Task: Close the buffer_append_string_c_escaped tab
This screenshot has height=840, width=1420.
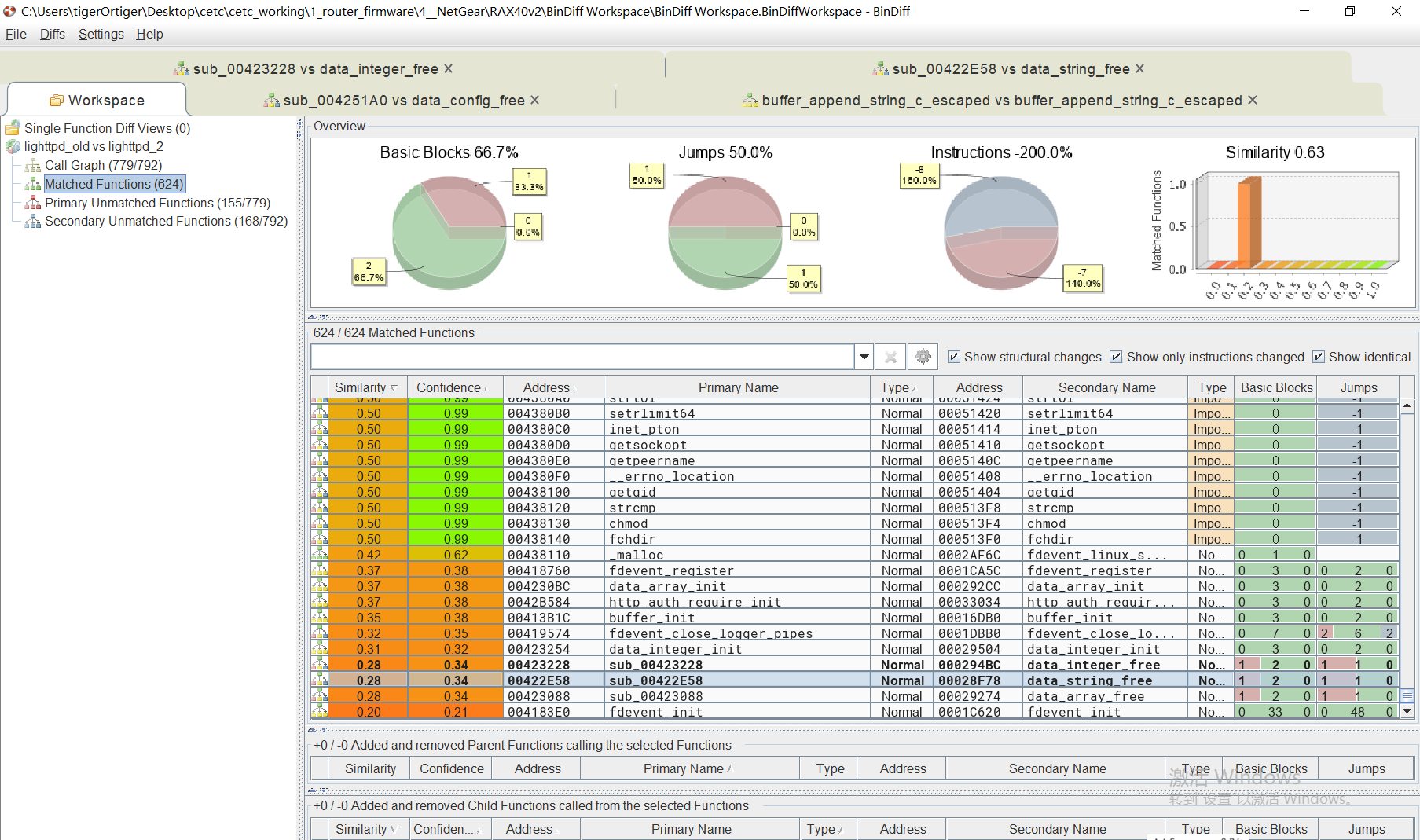Action: [x=1253, y=100]
